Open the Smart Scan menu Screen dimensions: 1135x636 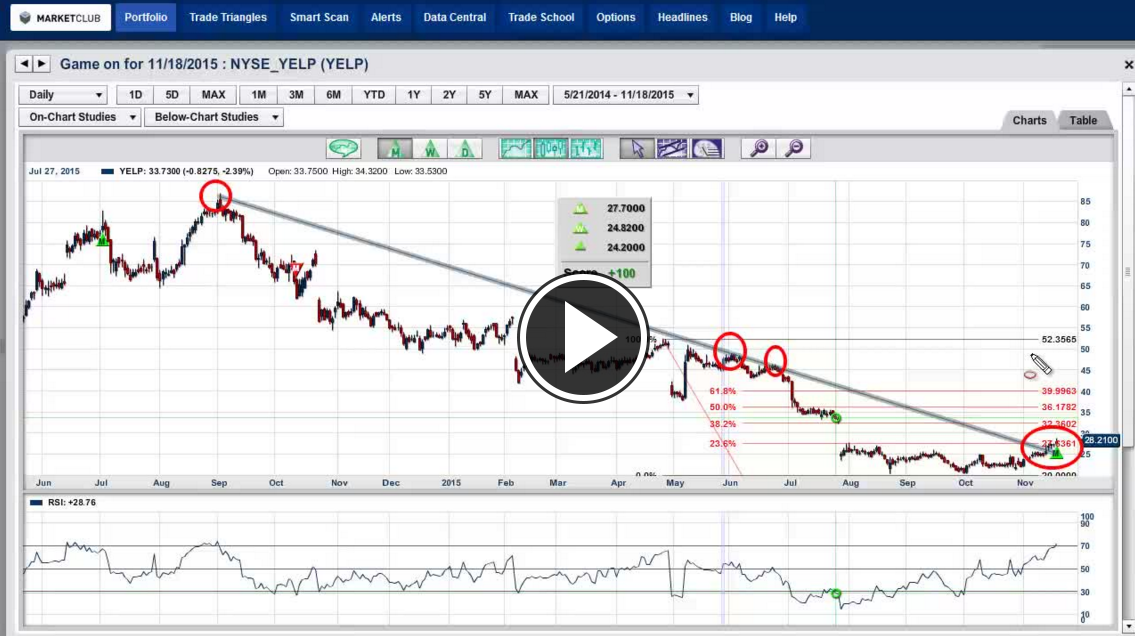pos(319,17)
